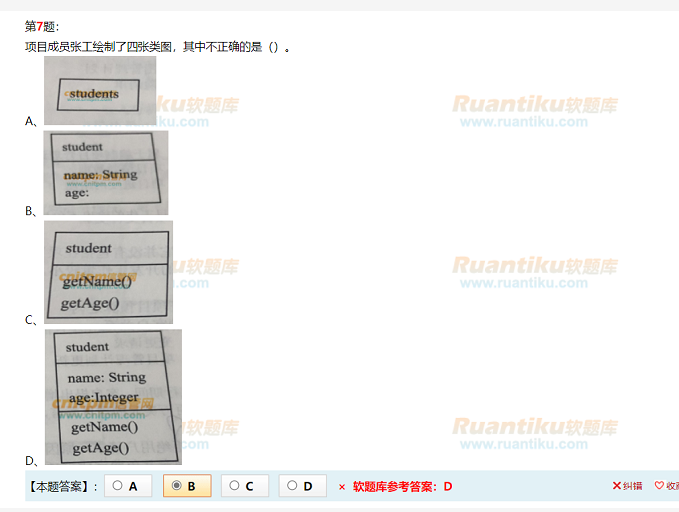Click red × icon before 软题库参考答案
679x512 pixels.
coord(341,487)
